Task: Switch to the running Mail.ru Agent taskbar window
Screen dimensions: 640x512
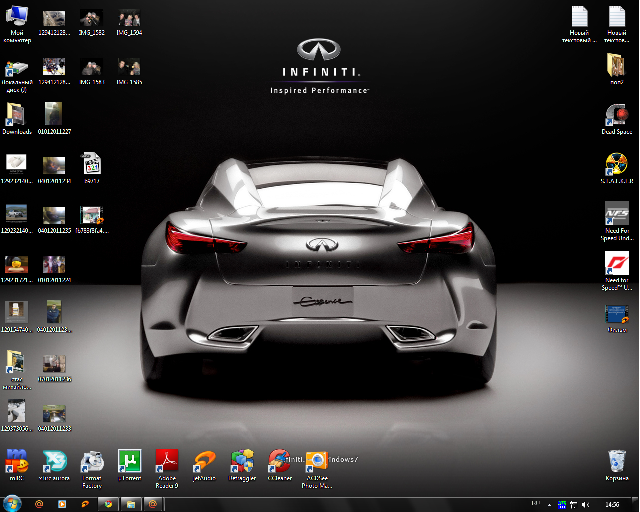Action: [x=153, y=504]
